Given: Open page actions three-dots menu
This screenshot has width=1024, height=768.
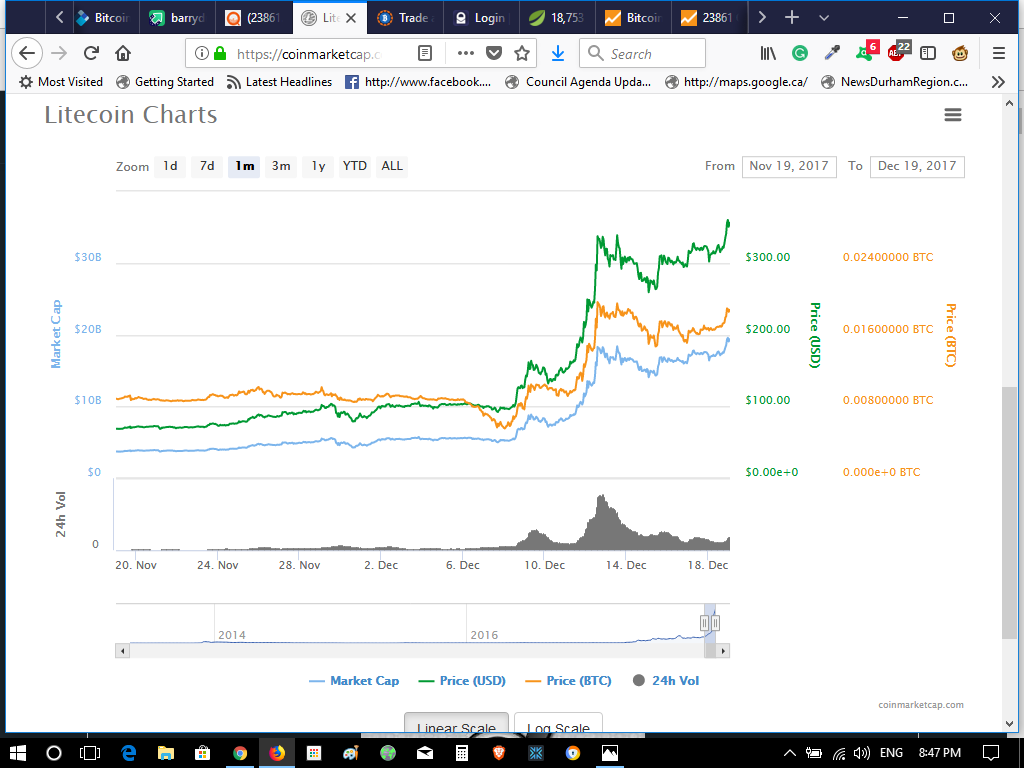Looking at the screenshot, I should (466, 54).
